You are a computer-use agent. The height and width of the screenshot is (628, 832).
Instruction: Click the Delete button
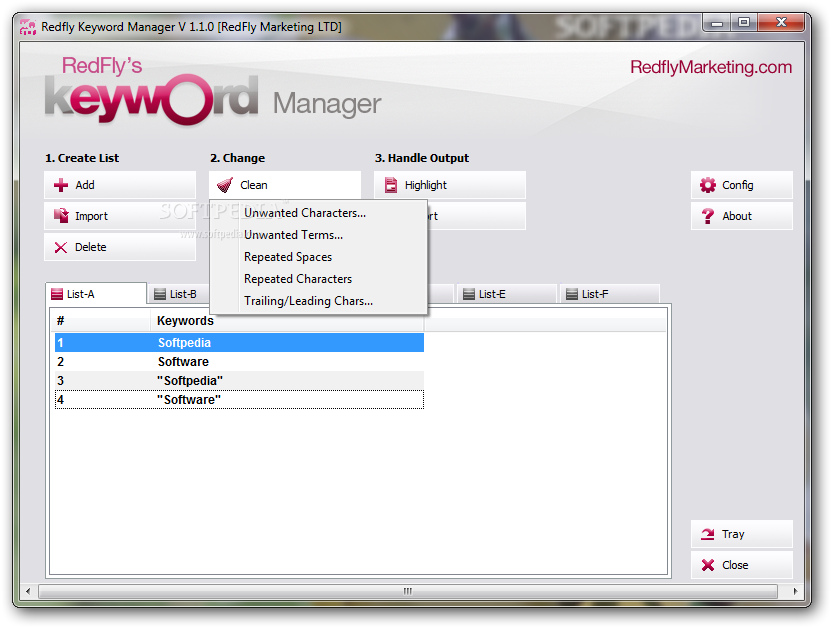(120, 247)
